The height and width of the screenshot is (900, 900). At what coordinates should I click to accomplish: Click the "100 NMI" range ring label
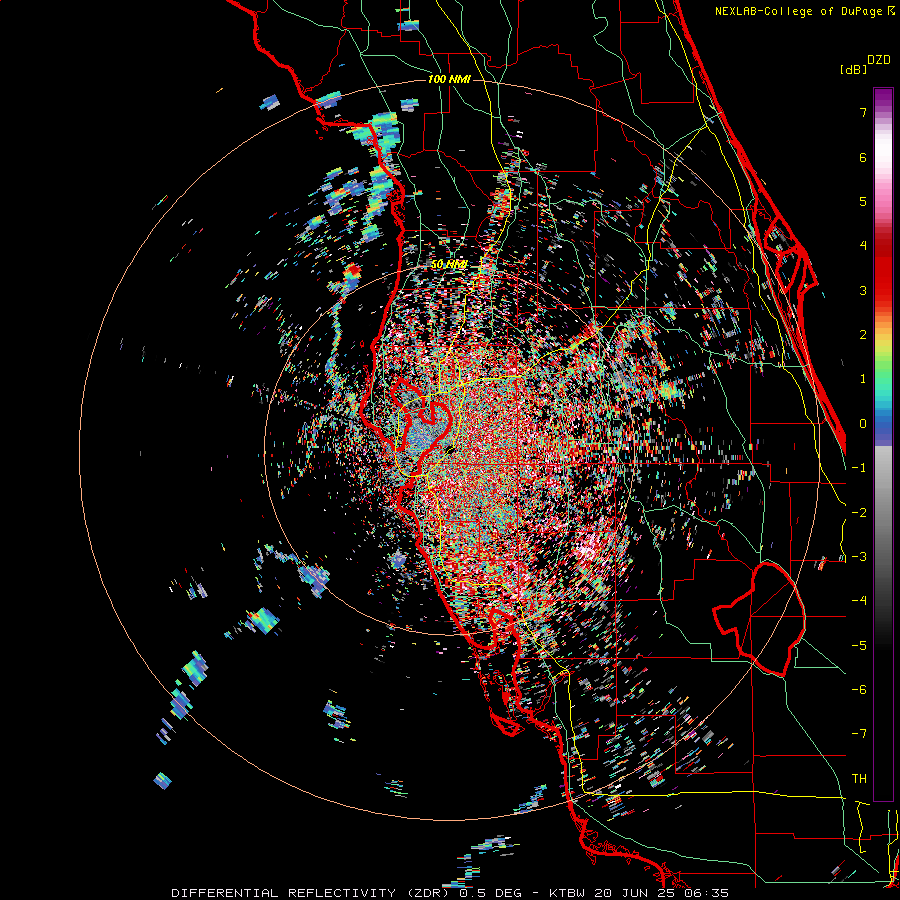(449, 79)
